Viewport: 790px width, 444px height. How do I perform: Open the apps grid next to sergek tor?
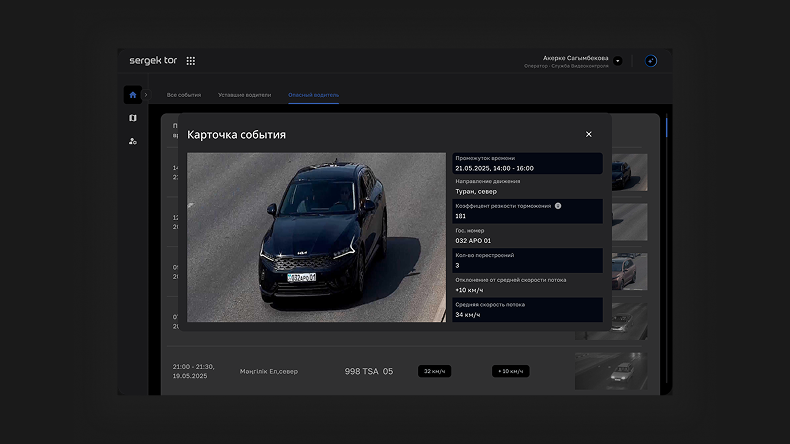click(191, 61)
